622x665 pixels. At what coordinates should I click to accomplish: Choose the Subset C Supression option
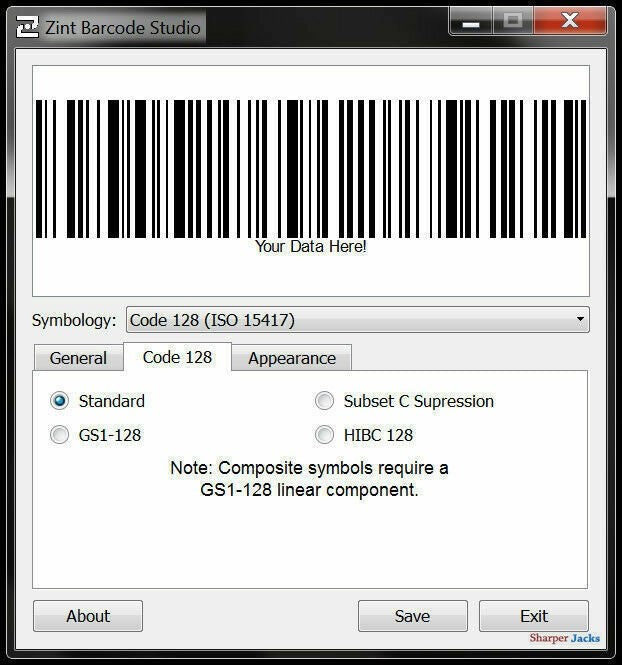point(325,401)
